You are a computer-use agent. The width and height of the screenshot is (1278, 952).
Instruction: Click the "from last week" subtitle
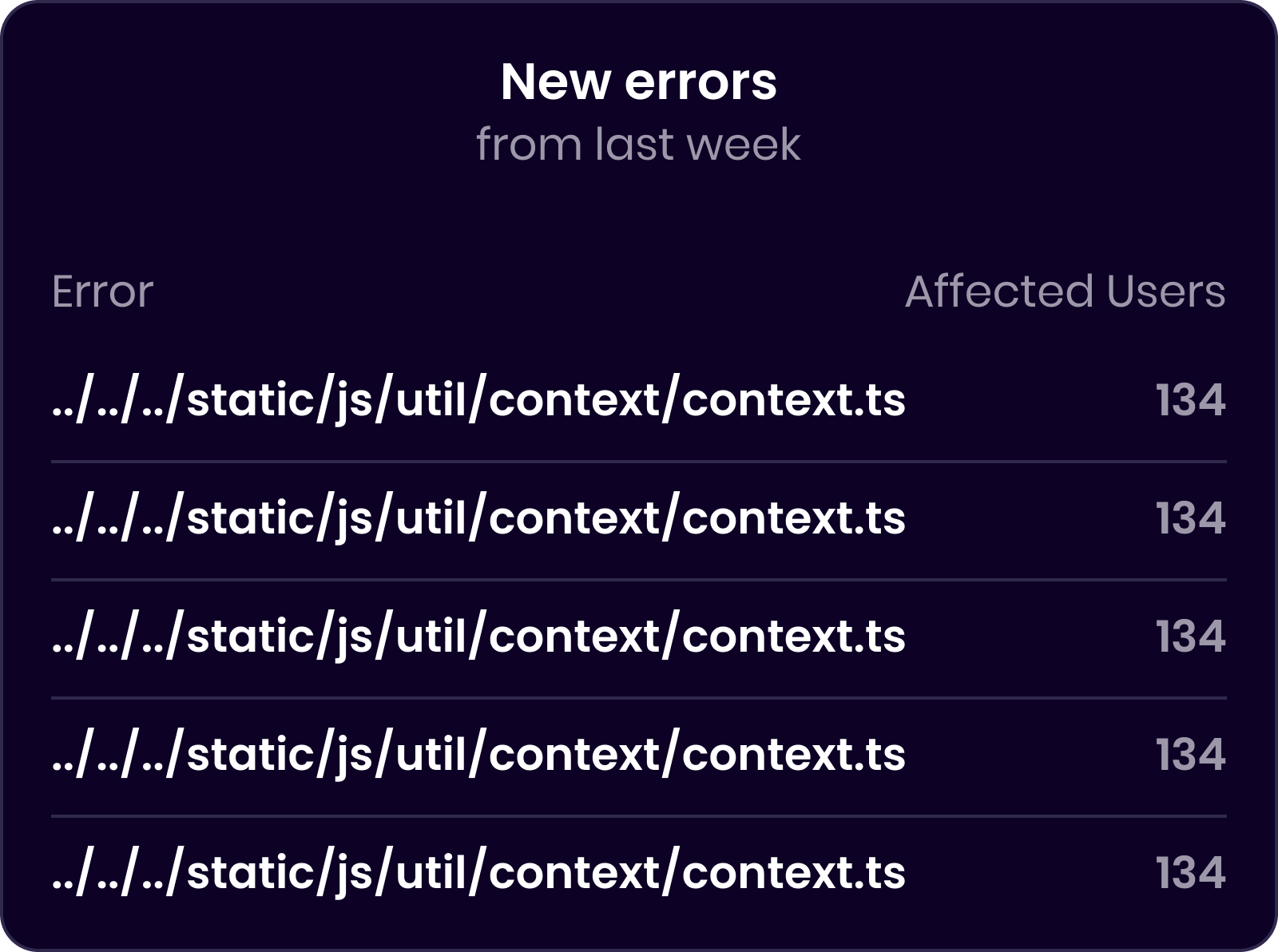pos(638,145)
